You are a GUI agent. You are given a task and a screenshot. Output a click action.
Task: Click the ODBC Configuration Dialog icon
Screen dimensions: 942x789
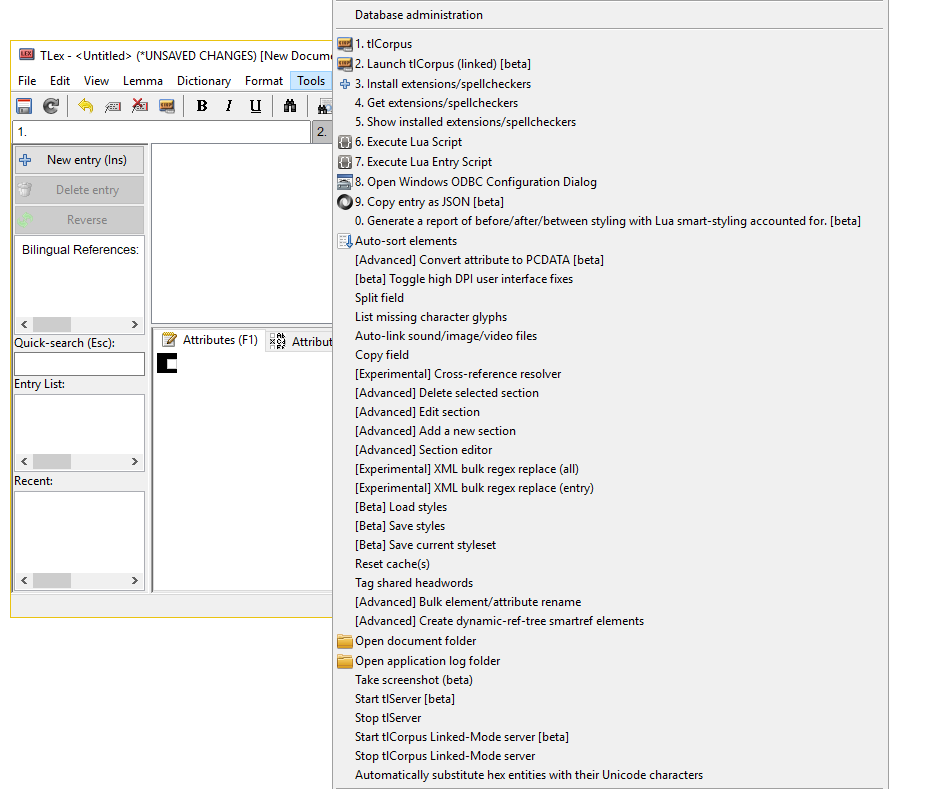click(x=345, y=182)
